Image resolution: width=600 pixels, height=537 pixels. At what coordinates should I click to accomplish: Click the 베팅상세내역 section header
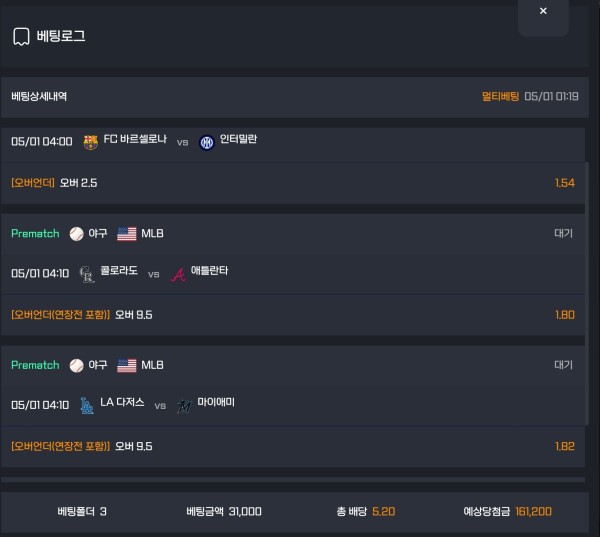point(39,96)
